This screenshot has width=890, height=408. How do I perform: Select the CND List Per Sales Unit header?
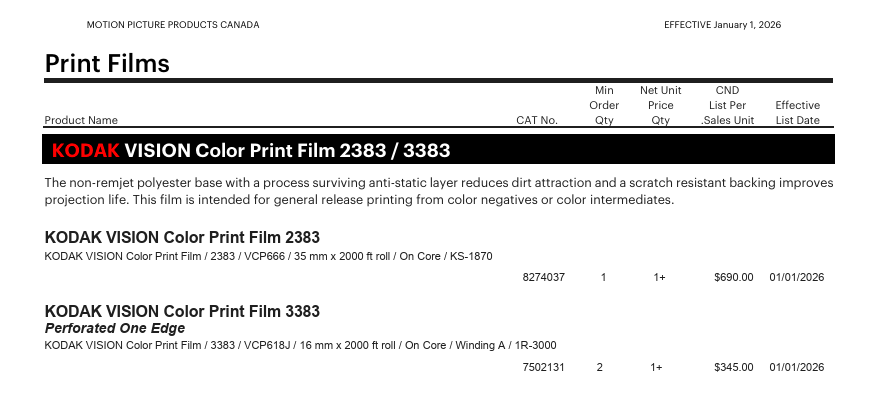click(727, 105)
